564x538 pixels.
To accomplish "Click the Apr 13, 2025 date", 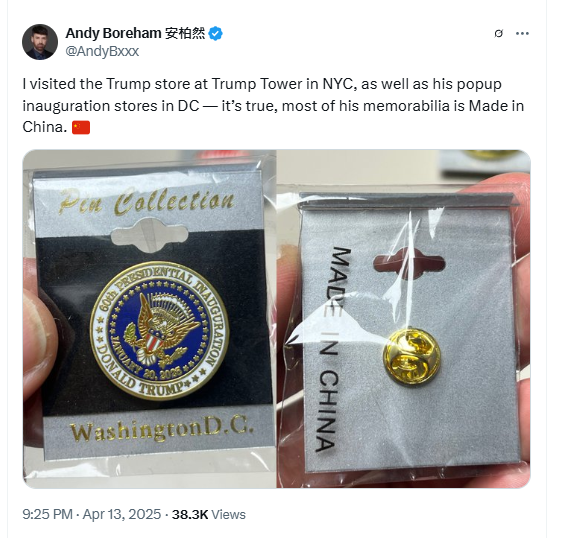I will point(122,515).
